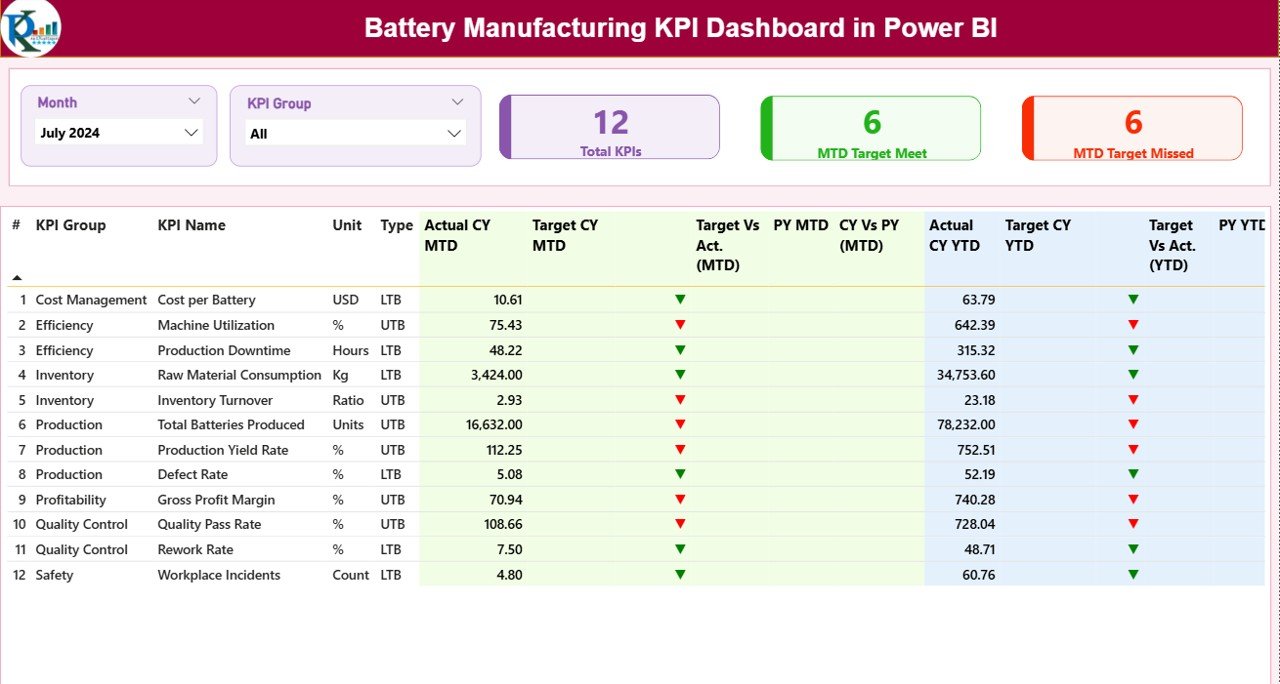Click the green triangle for Workplace Incidents MTD
1280x684 pixels.
pyautogui.click(x=681, y=574)
